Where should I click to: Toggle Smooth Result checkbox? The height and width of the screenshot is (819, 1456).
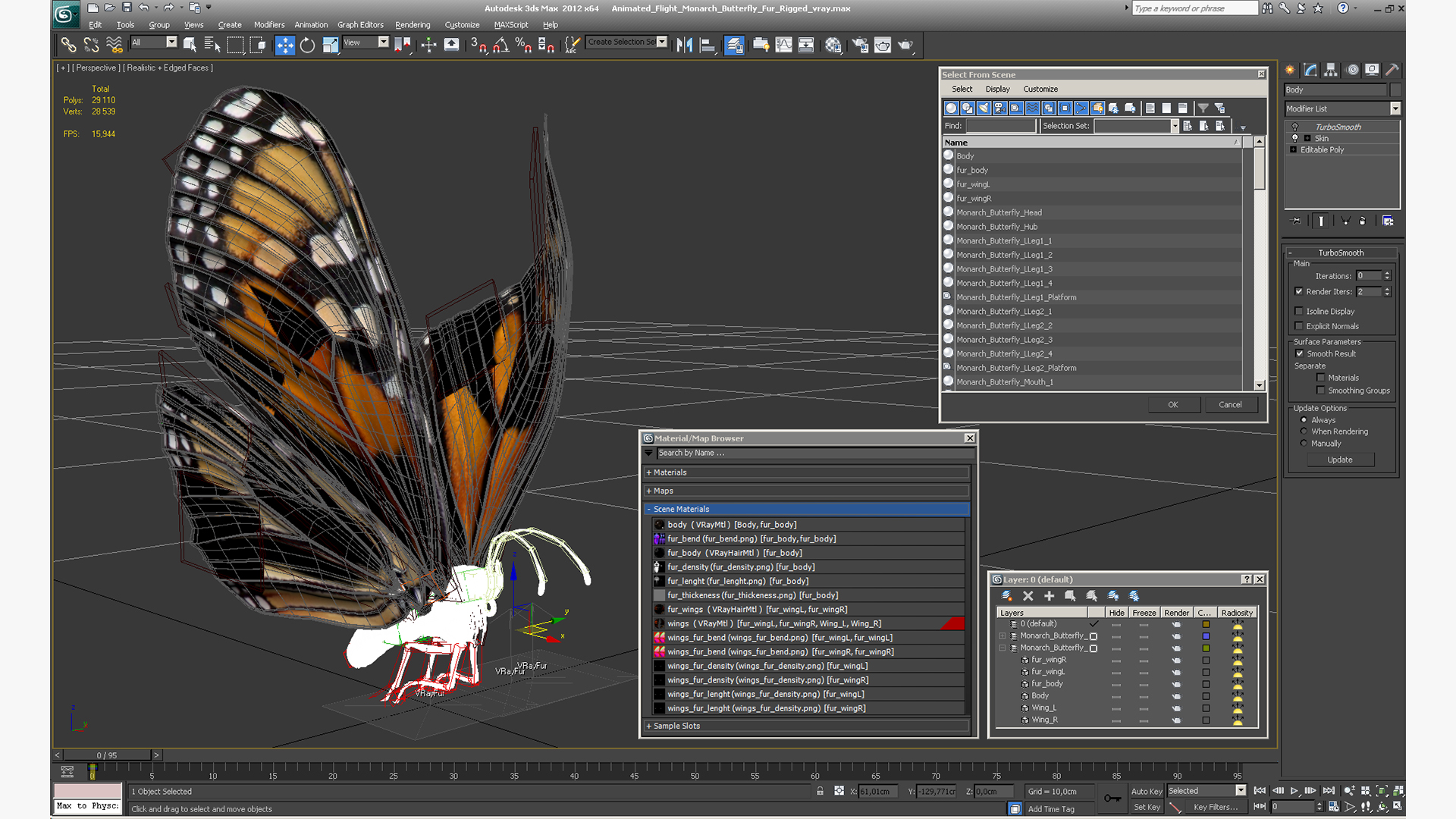pos(1299,353)
